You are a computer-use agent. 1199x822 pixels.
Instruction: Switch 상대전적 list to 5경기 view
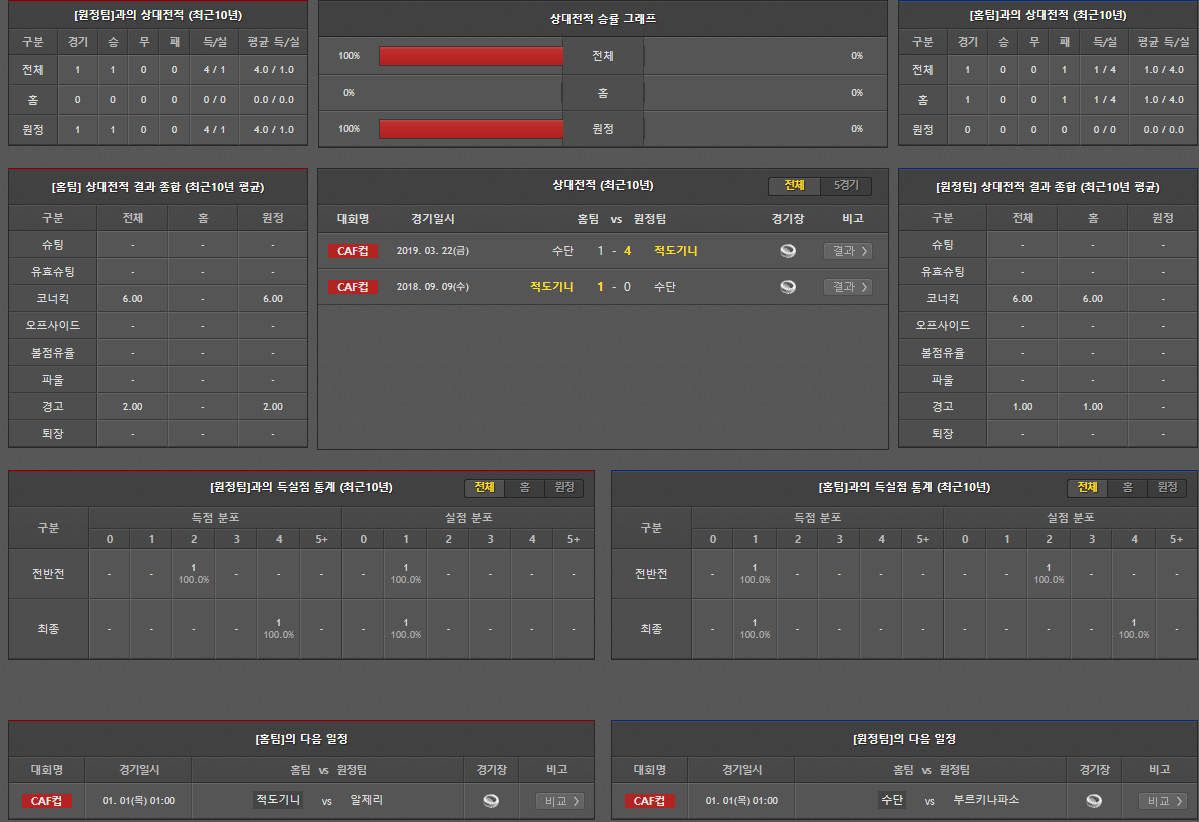pos(845,186)
